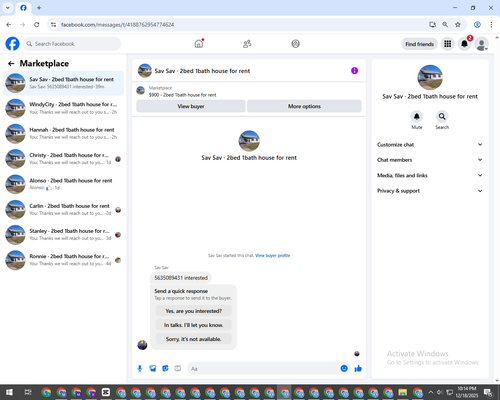Bookmark this page with the star icon

tap(458, 25)
